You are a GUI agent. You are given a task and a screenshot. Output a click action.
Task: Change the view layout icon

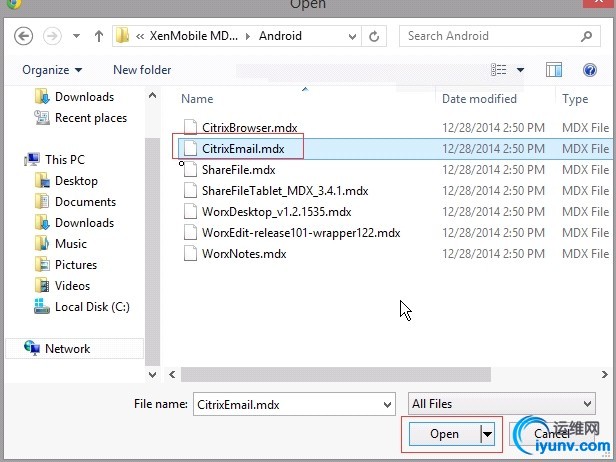click(499, 70)
